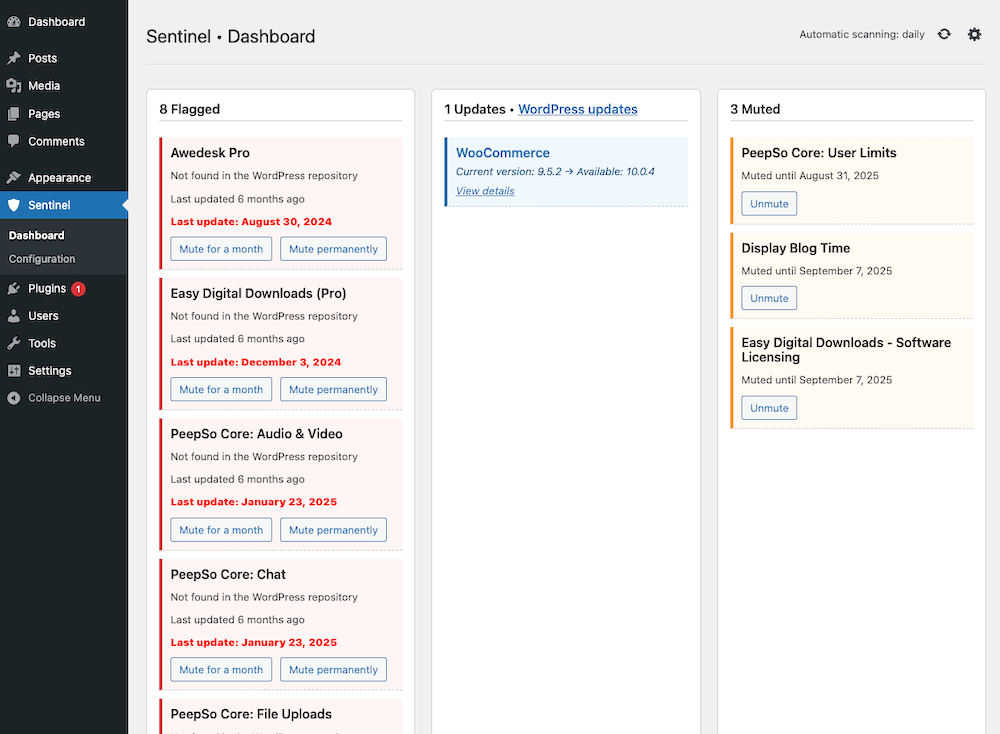Mute PeepSo Core: Audio & Video permanently
The height and width of the screenshot is (734, 1000).
pyautogui.click(x=334, y=529)
